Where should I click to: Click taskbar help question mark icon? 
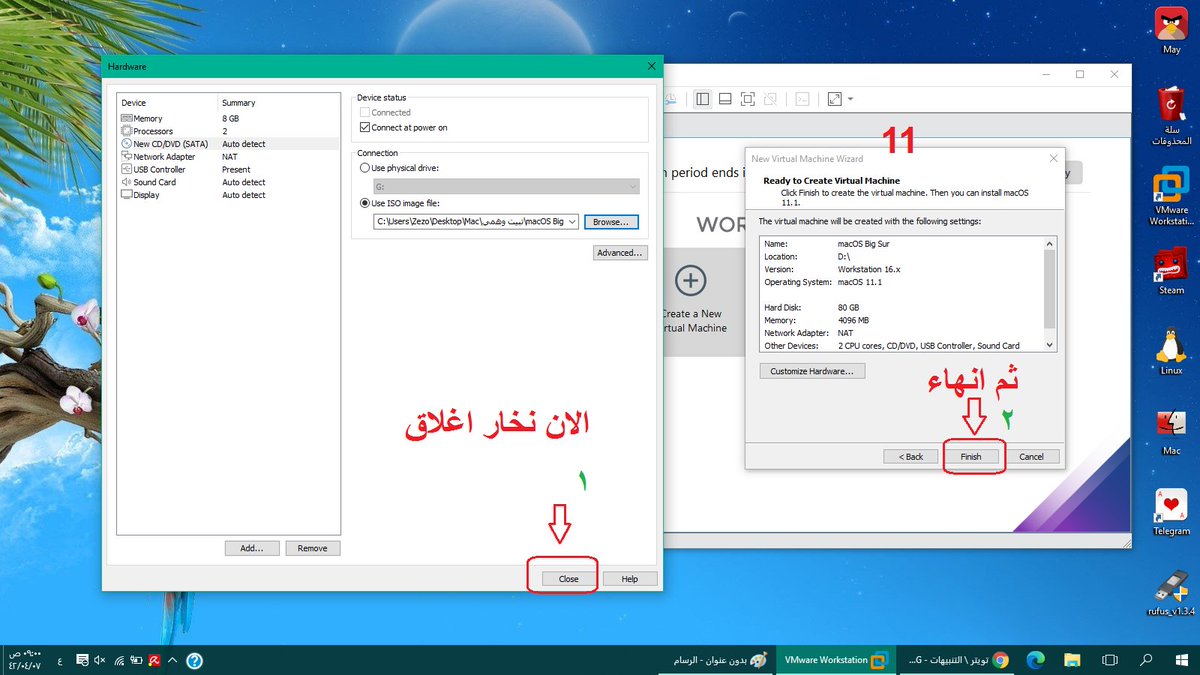(x=195, y=660)
